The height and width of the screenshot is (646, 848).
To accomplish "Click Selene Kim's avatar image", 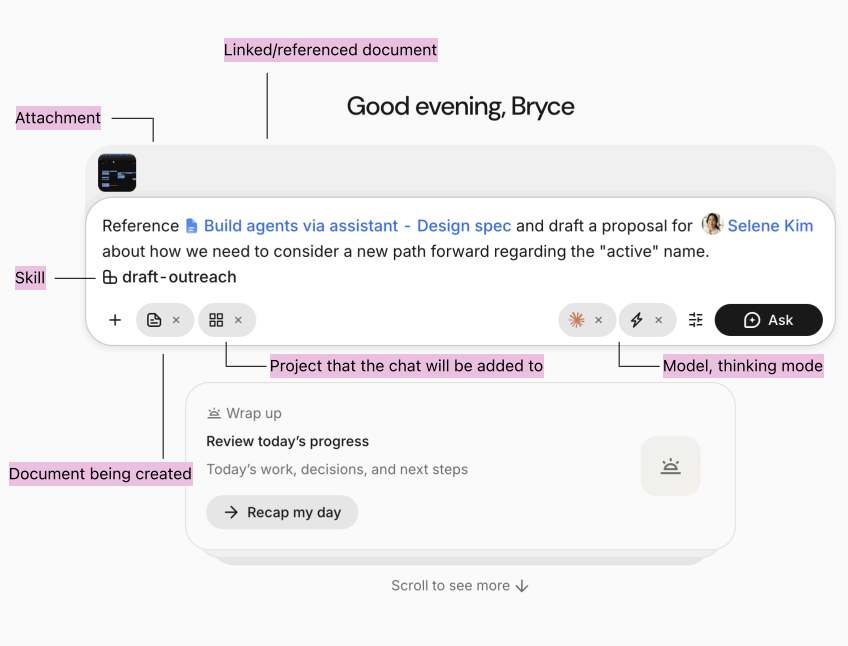I will (712, 224).
